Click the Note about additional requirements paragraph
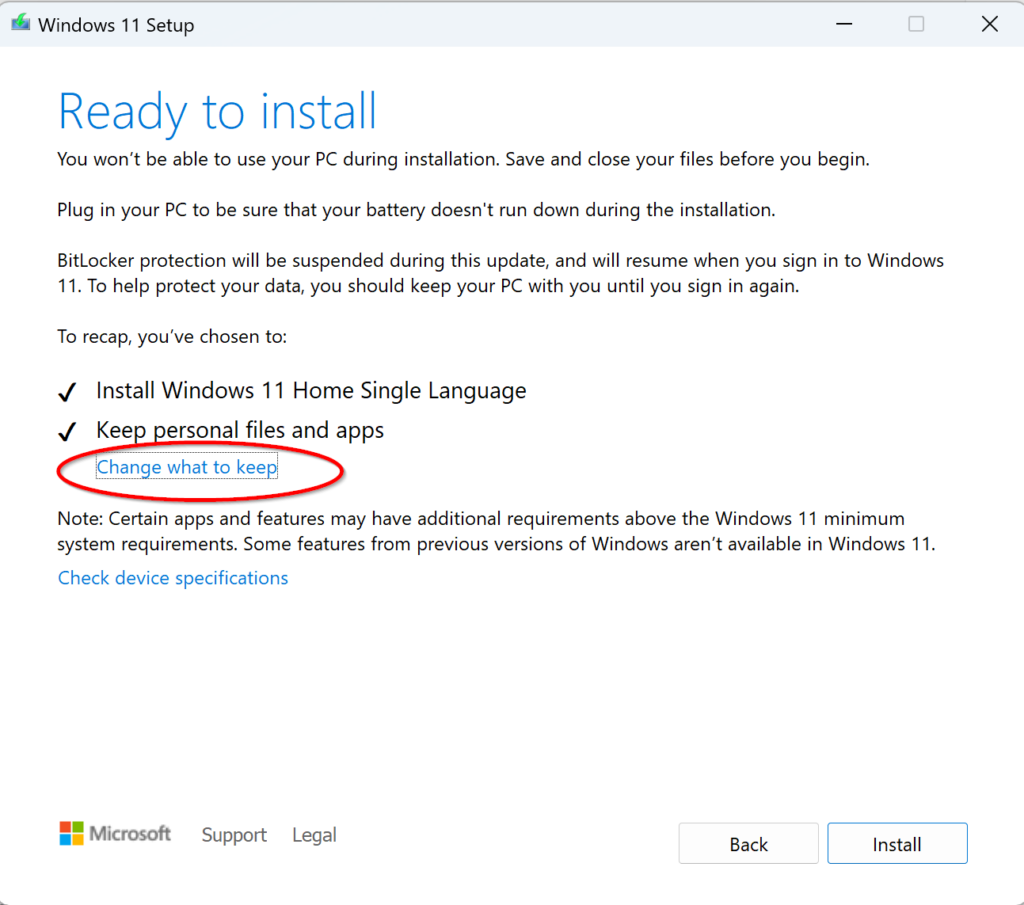Screen dimensions: 1024x905 [x=496, y=532]
